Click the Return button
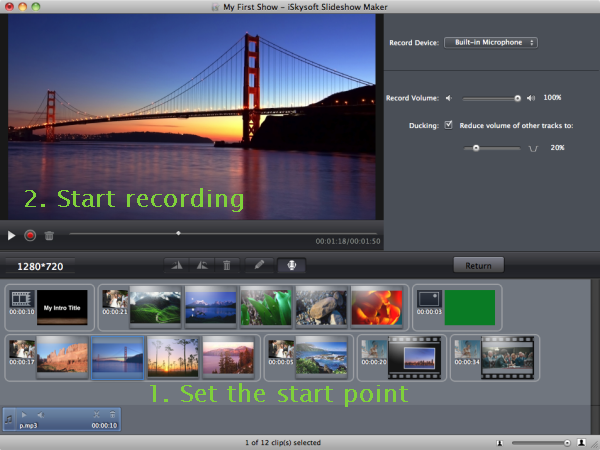Image resolution: width=600 pixels, height=450 pixels. coord(478,266)
